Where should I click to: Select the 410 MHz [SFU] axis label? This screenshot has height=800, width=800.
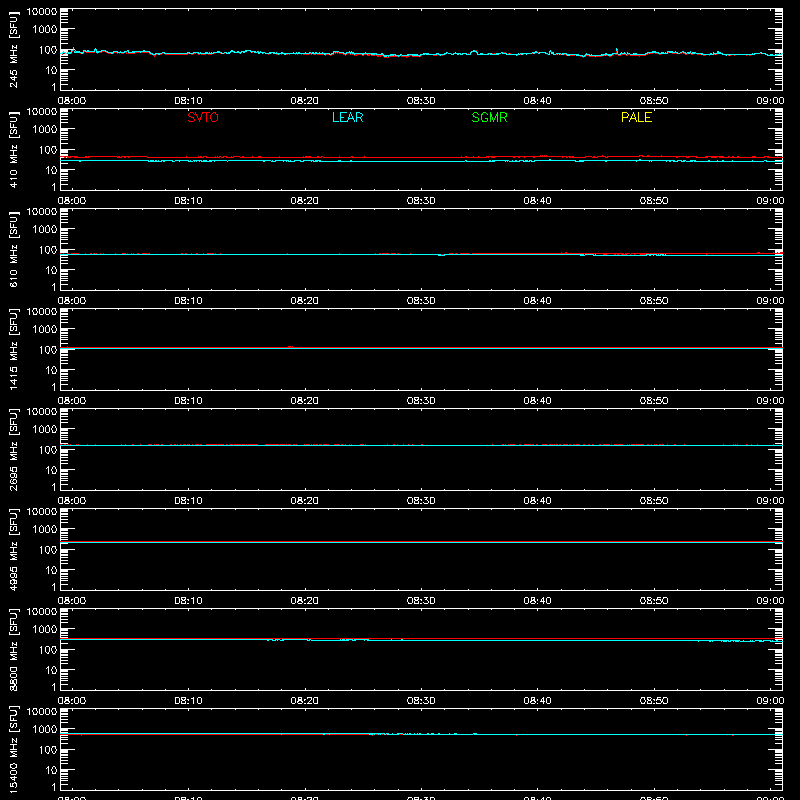13,150
